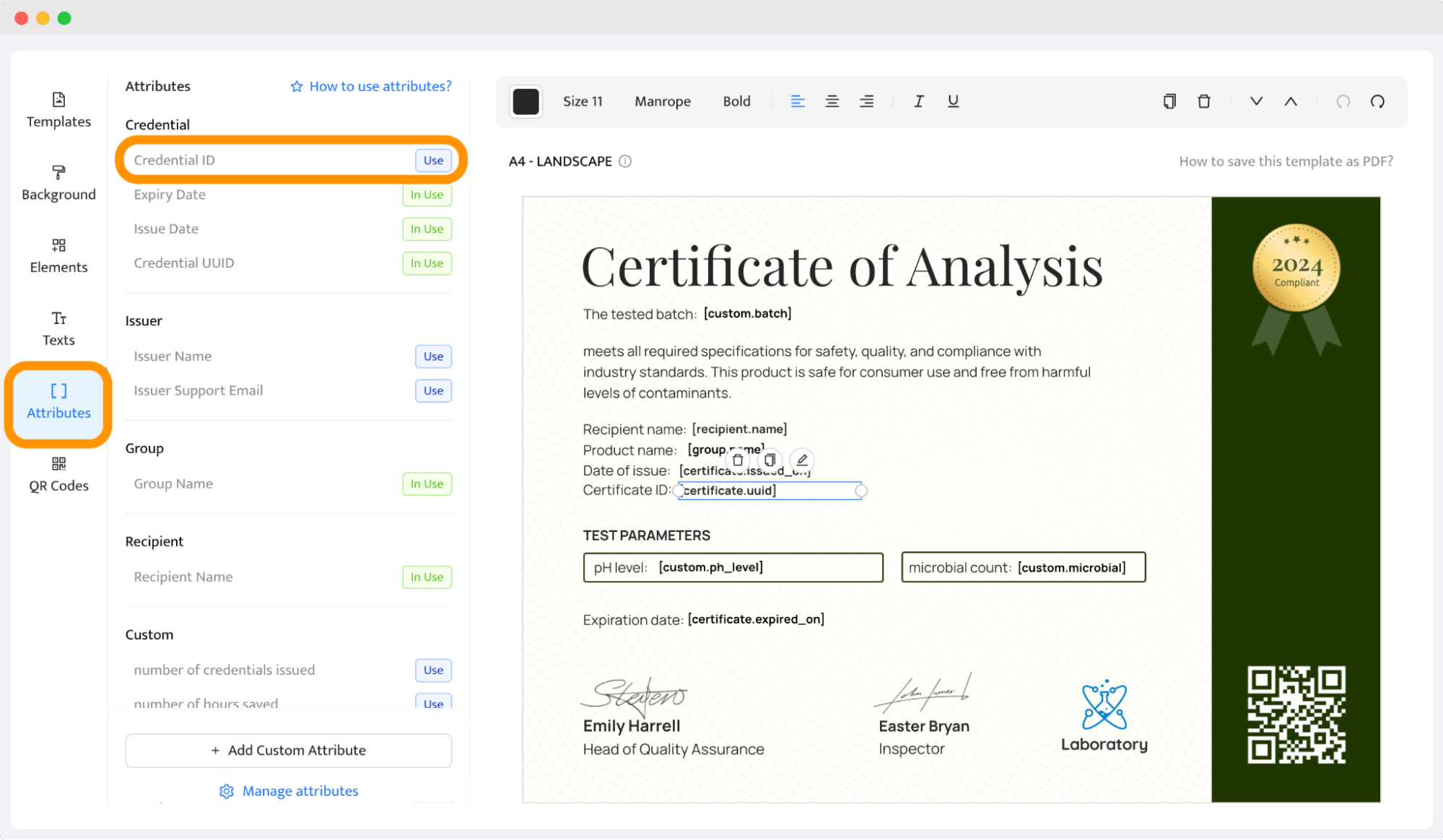Toggle underline formatting
The height and width of the screenshot is (840, 1443).
pyautogui.click(x=953, y=102)
